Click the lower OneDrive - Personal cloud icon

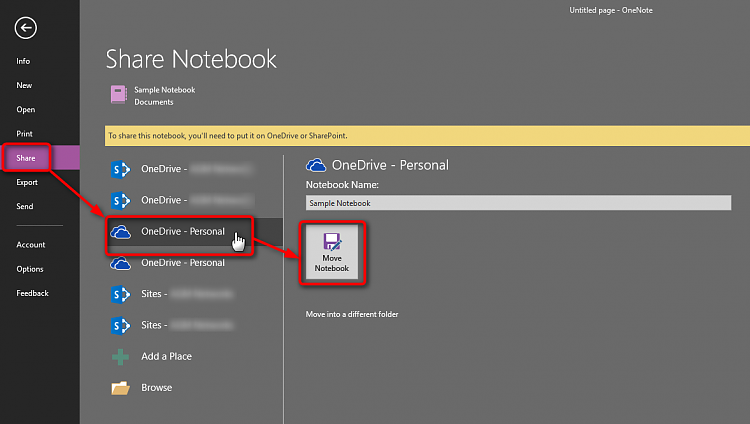click(x=121, y=263)
